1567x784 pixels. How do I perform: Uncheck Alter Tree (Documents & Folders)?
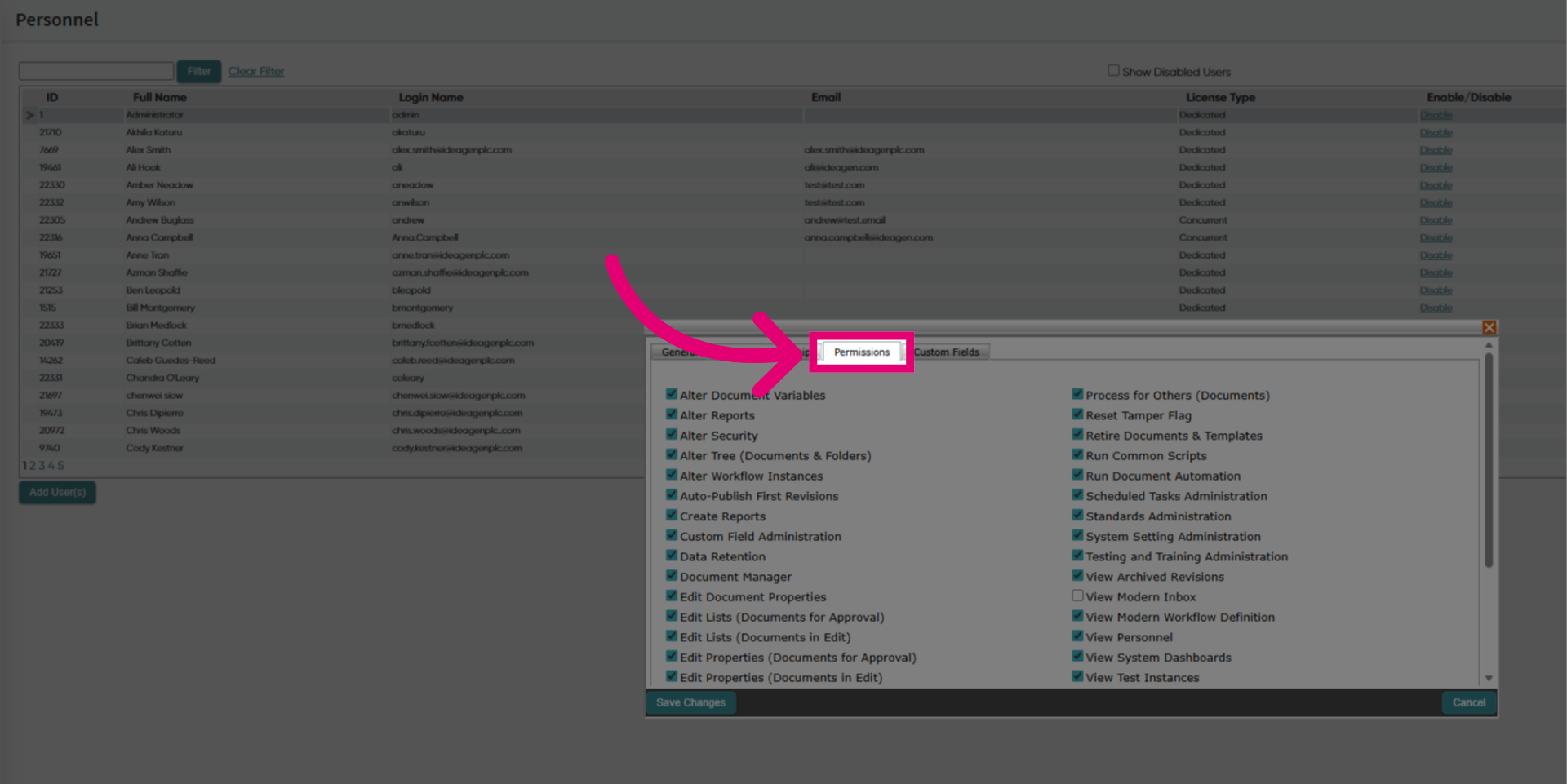click(671, 454)
